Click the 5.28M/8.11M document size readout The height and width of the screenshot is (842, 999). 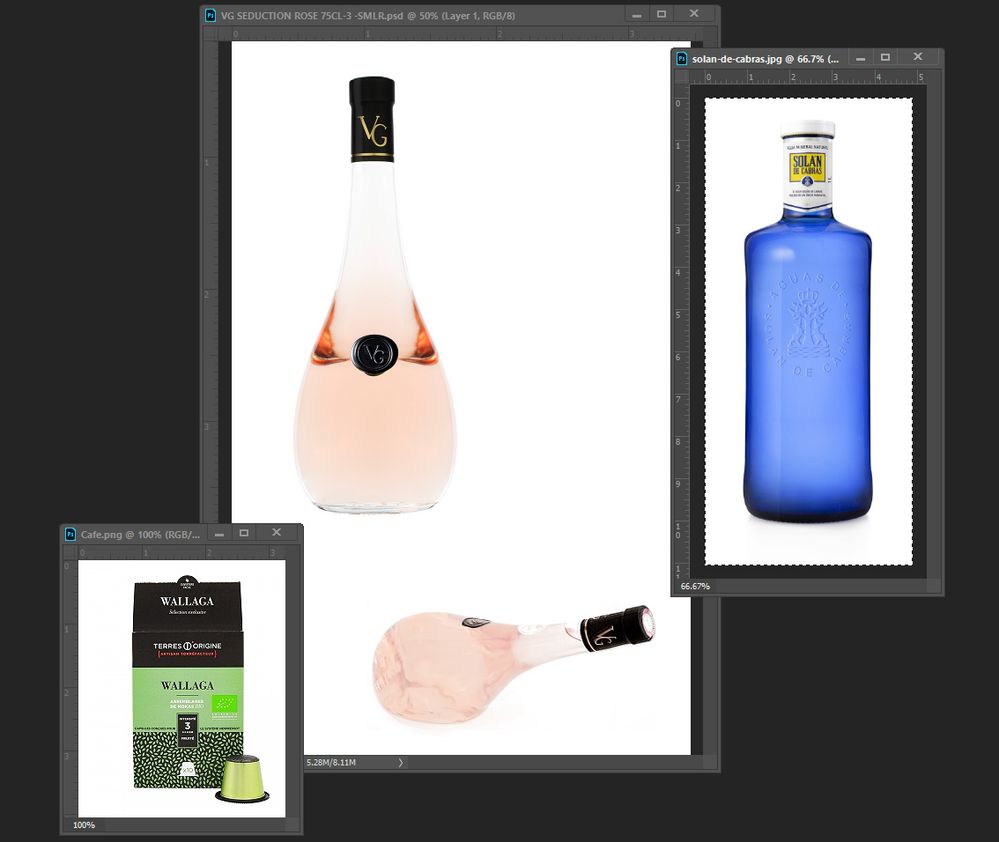(x=331, y=763)
